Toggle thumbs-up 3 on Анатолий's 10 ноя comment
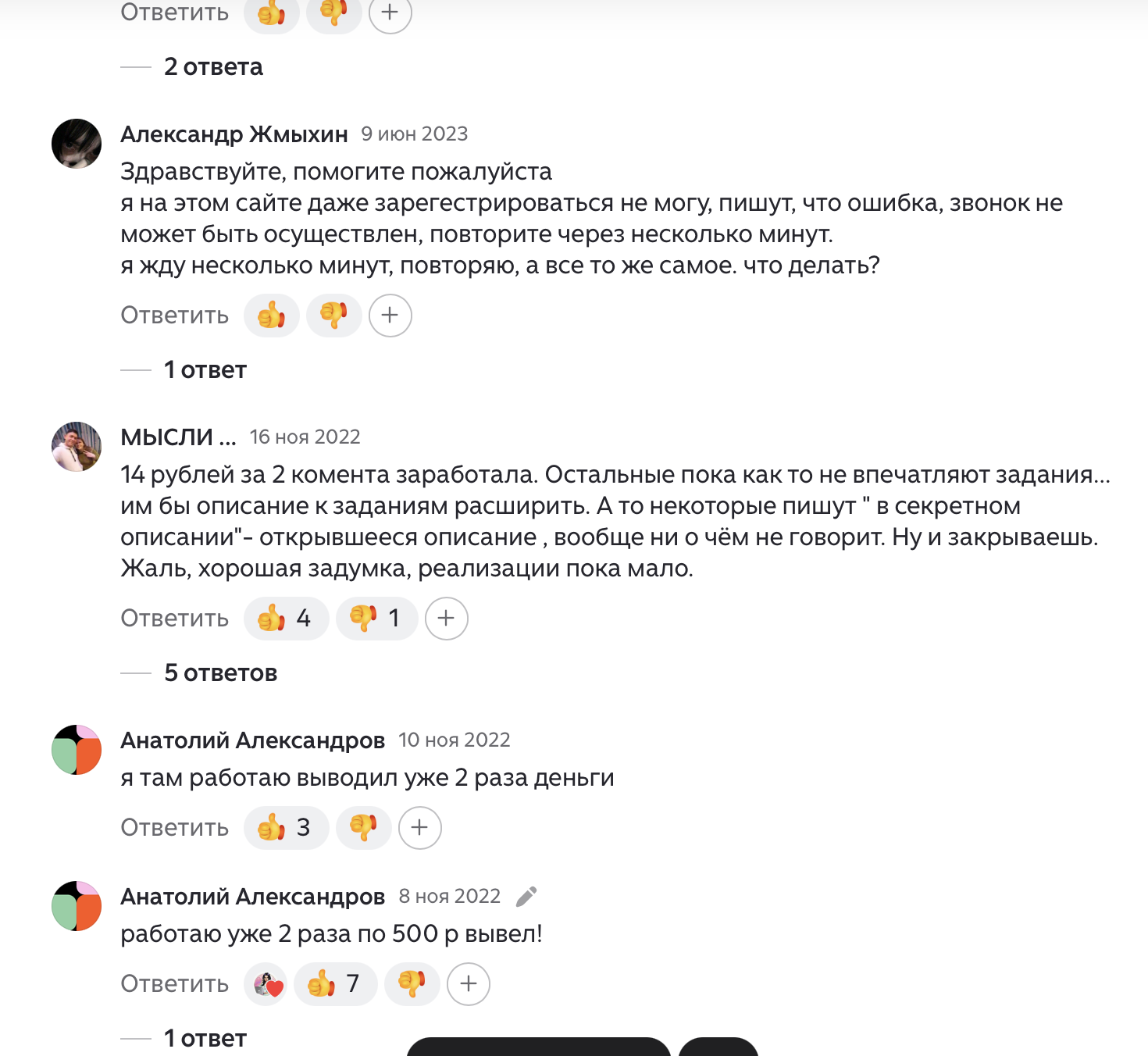 point(286,827)
